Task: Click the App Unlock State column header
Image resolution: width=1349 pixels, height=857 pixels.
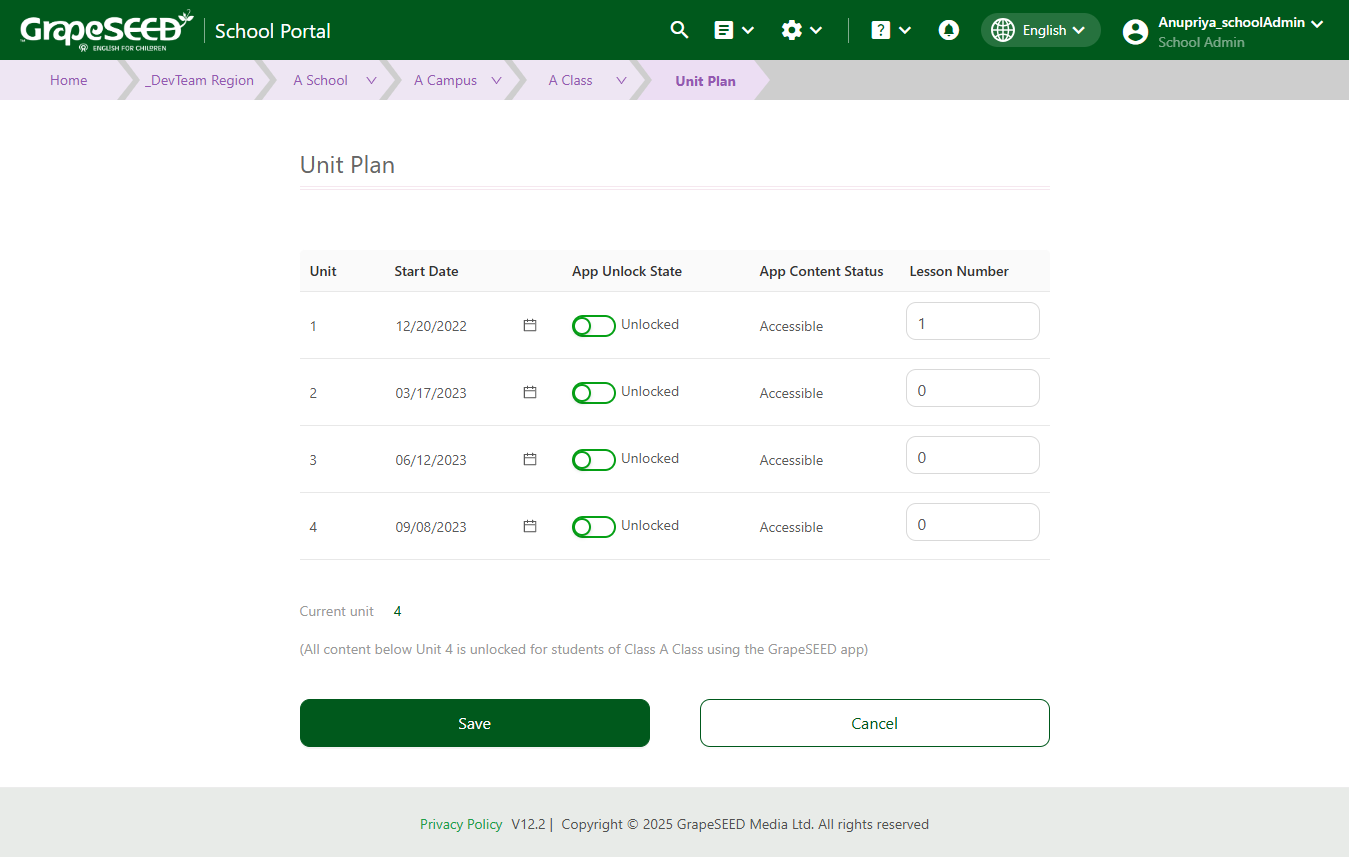Action: [x=627, y=271]
